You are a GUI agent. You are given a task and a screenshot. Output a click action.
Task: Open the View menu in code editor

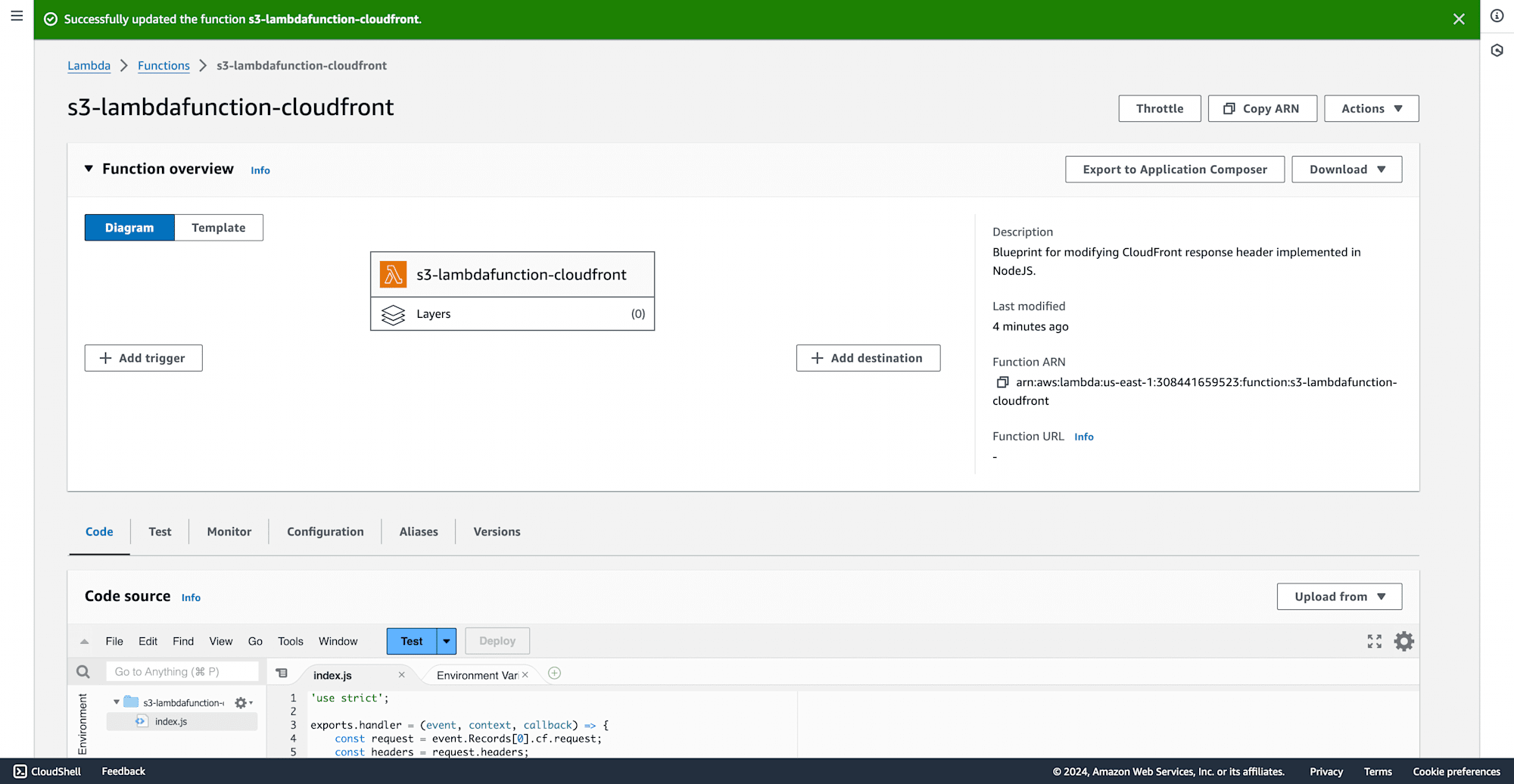click(x=221, y=641)
